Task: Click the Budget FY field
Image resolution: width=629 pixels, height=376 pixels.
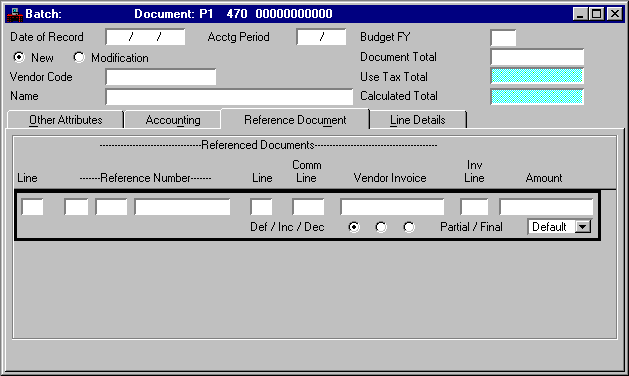Action: pos(503,38)
